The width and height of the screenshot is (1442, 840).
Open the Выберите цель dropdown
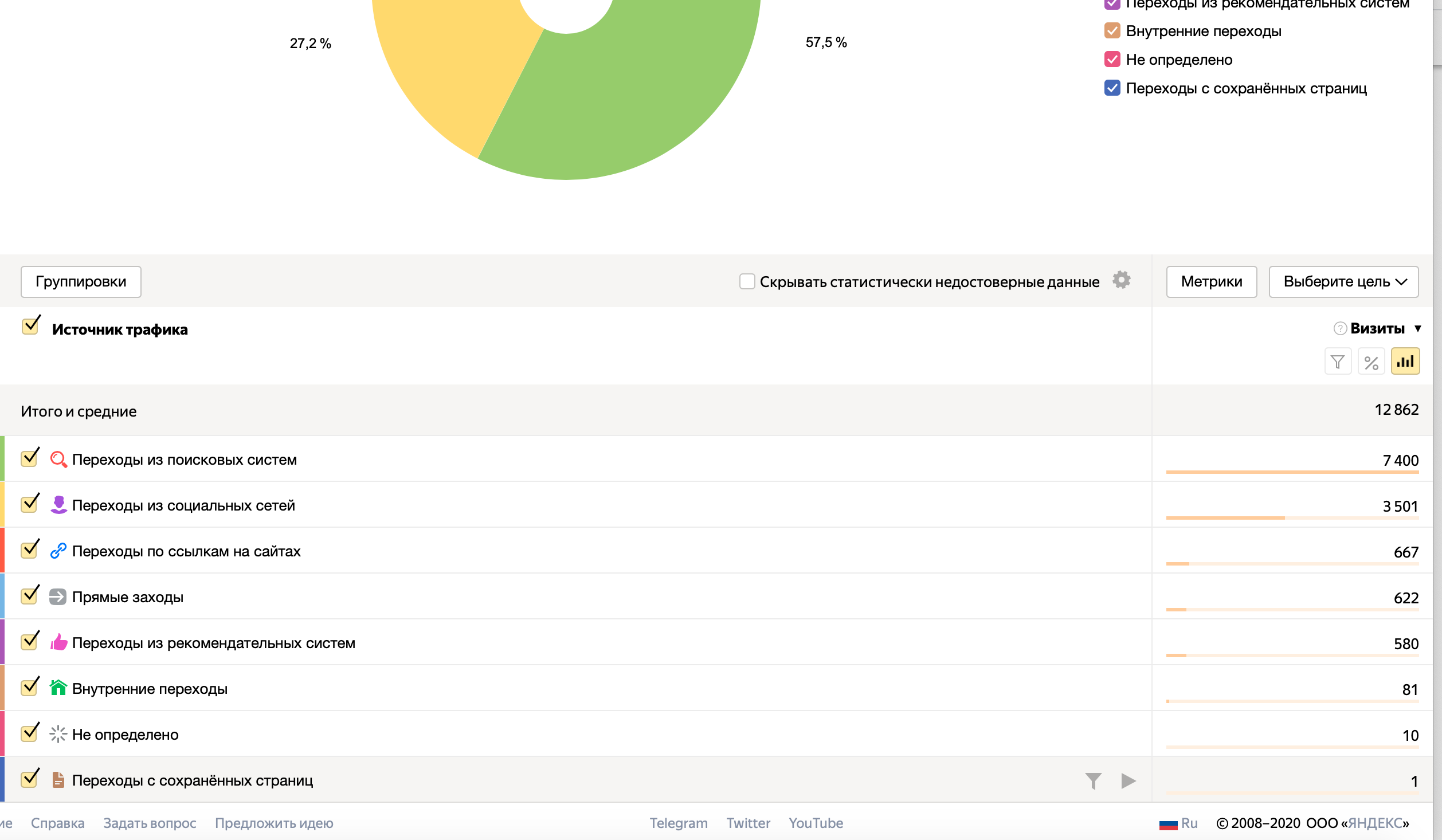1343,282
